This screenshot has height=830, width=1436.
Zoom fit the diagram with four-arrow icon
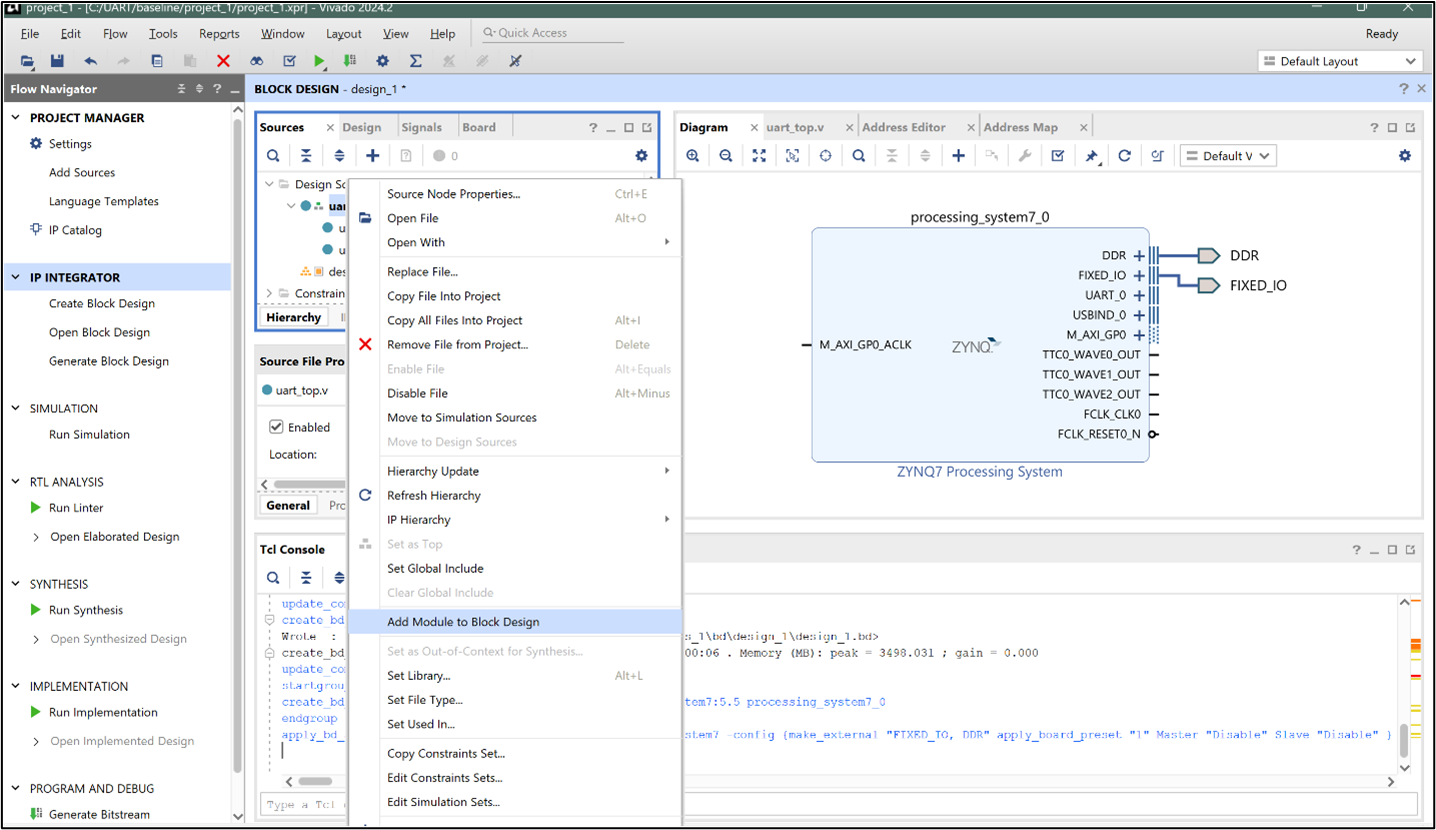pyautogui.click(x=759, y=156)
